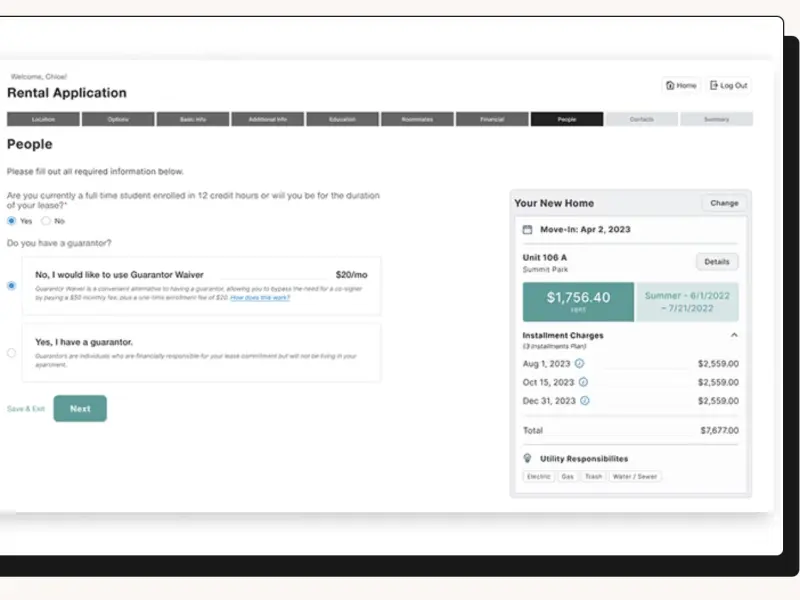Choose the Guarantor Waiver radio option

(x=12, y=285)
